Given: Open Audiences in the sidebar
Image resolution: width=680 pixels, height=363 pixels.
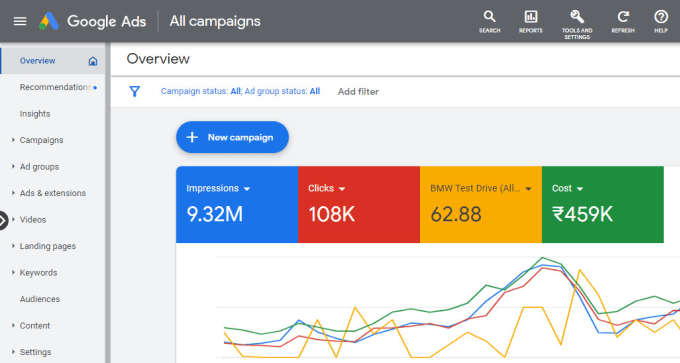Looking at the screenshot, I should [39, 299].
